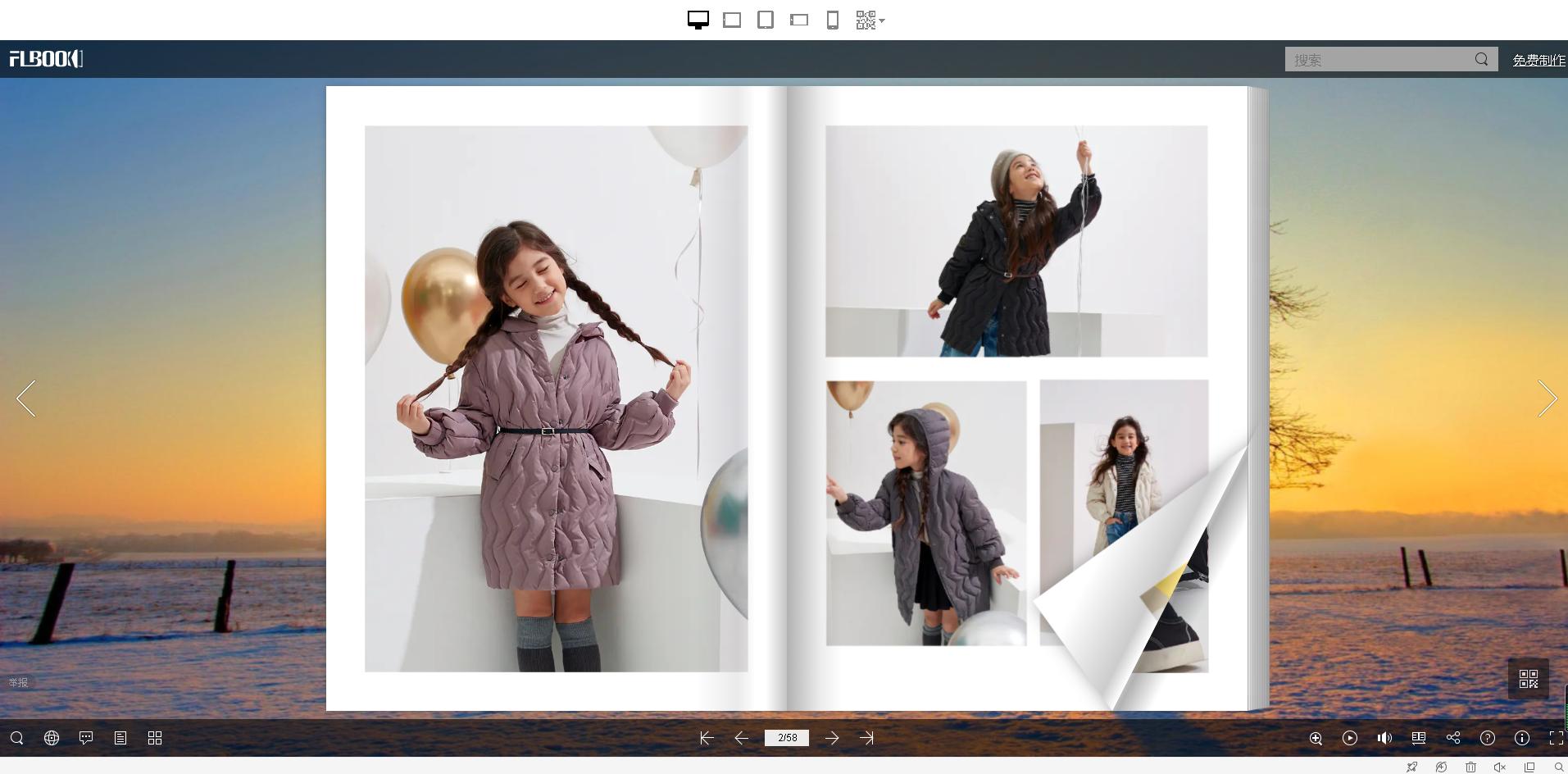Select the magnifier search icon in bottom toolbar

click(x=16, y=738)
